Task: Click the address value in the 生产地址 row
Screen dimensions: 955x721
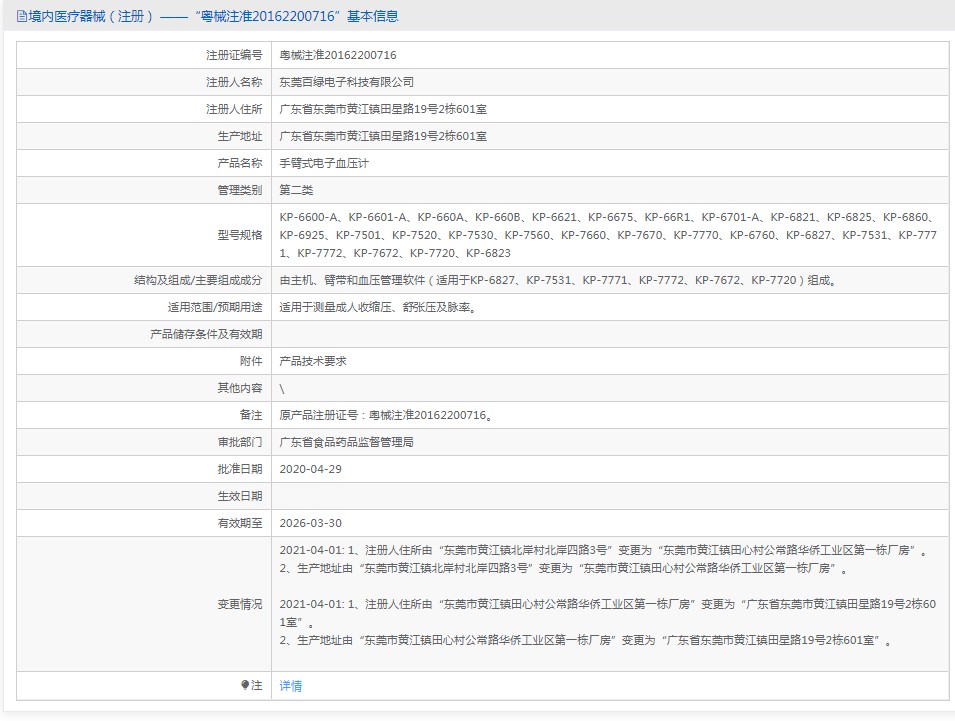Action: (383, 136)
